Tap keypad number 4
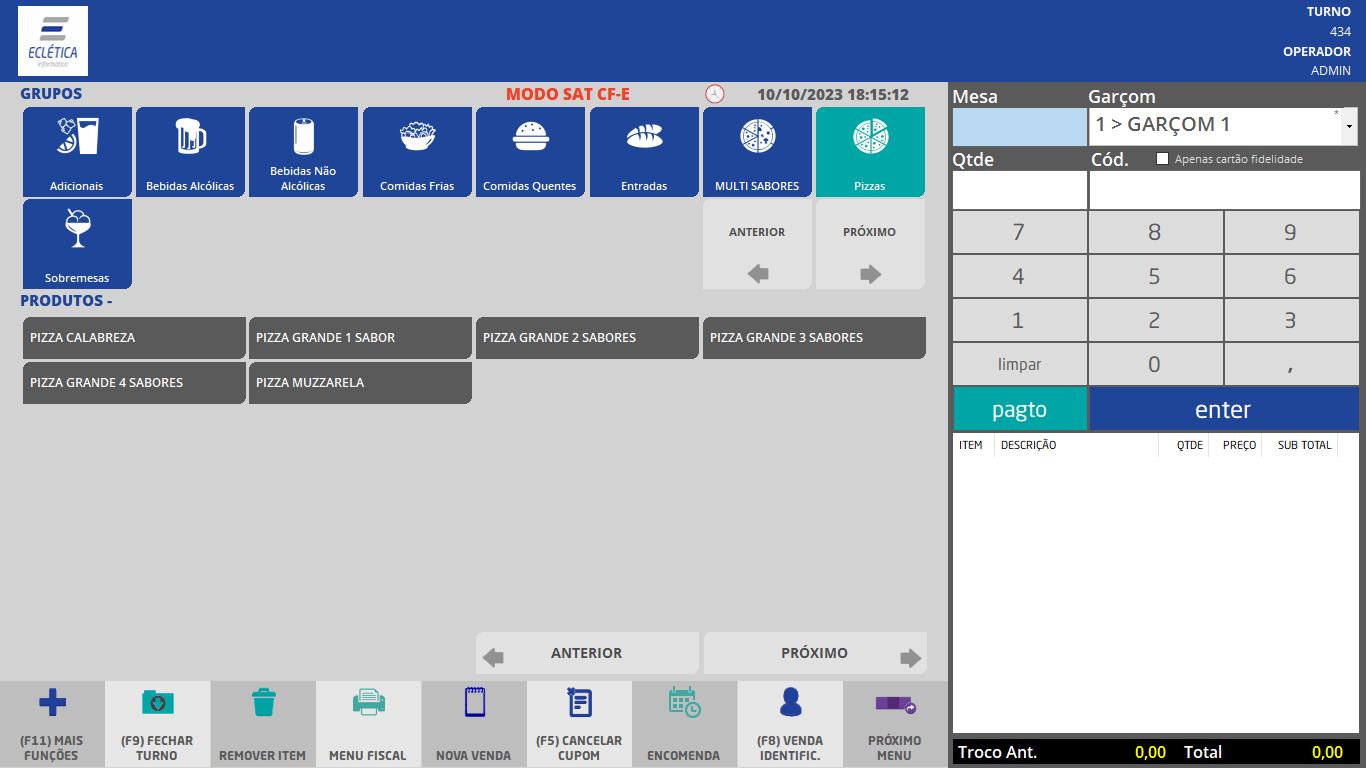The height and width of the screenshot is (768, 1366). (1019, 276)
